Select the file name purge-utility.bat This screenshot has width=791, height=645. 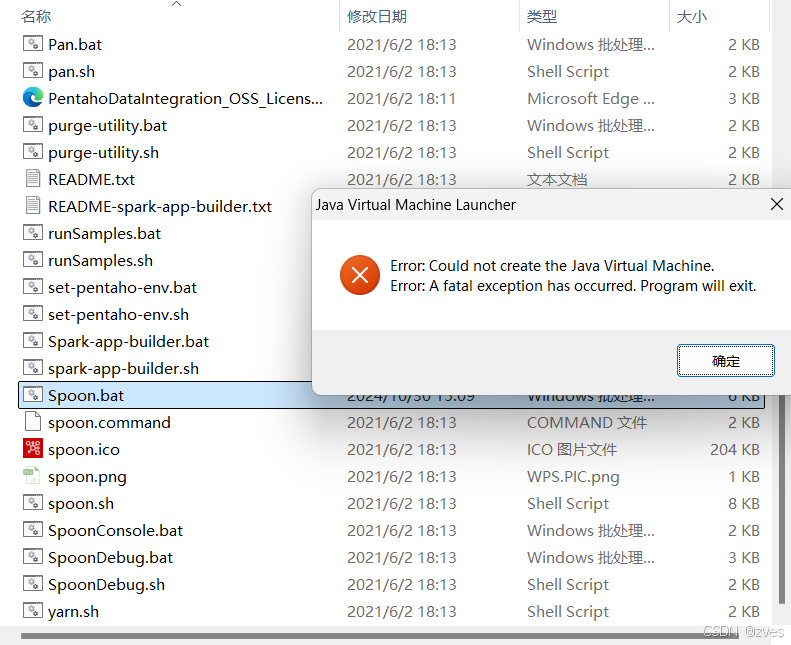pos(107,126)
